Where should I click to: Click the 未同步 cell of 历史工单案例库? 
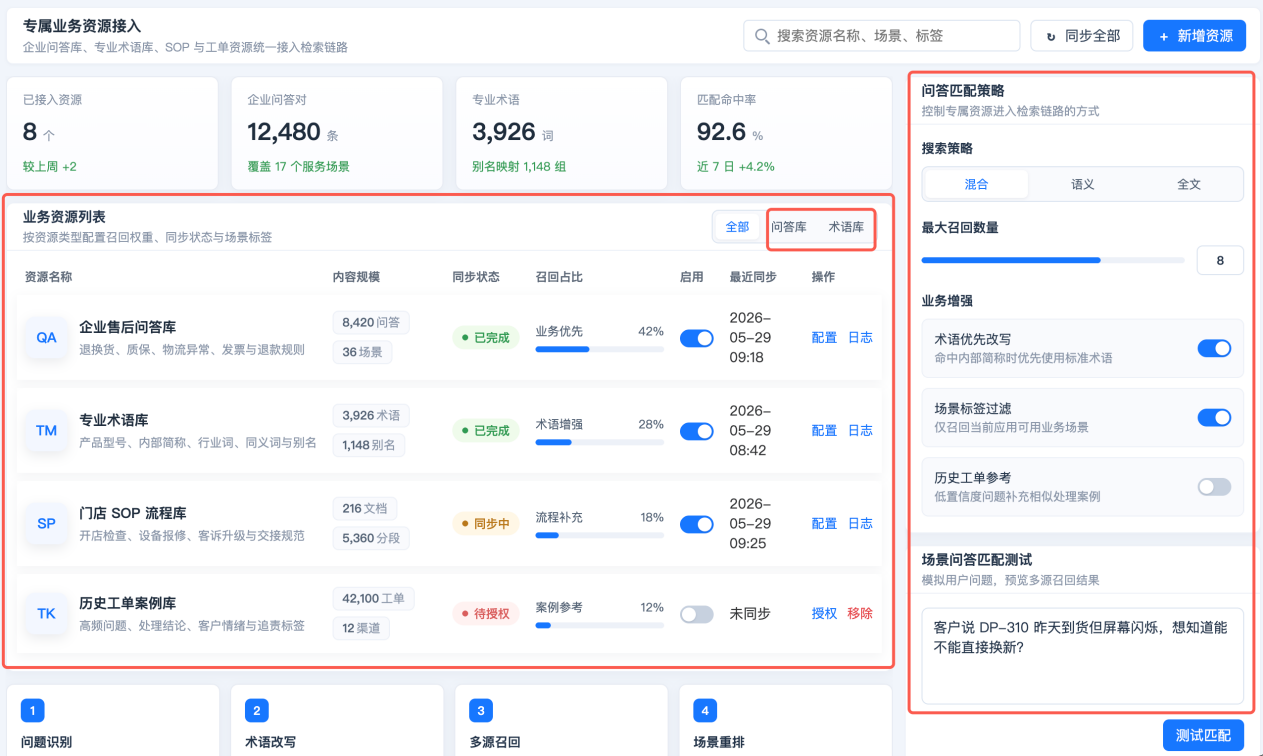click(x=750, y=613)
